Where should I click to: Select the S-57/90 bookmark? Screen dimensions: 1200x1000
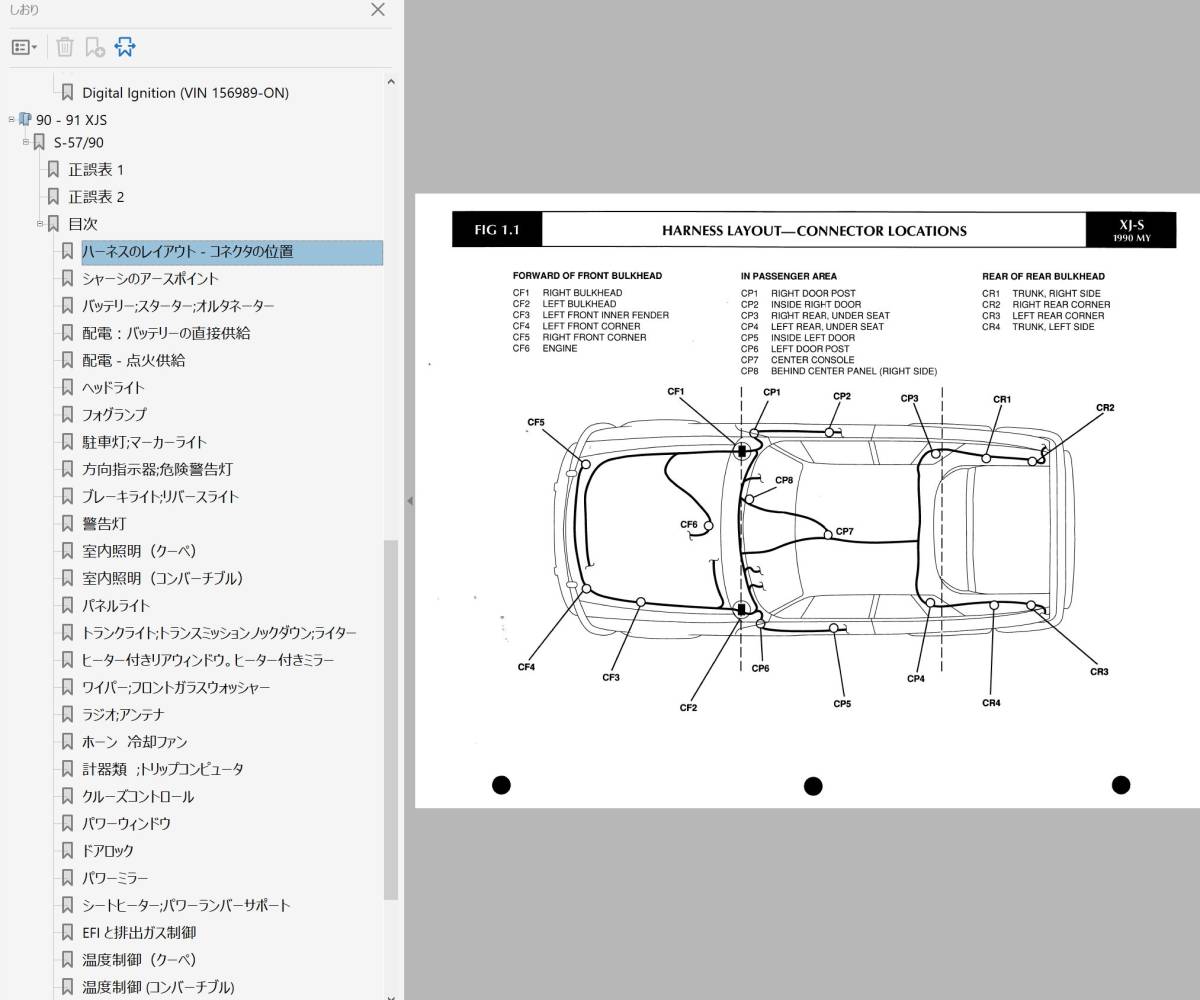click(79, 143)
